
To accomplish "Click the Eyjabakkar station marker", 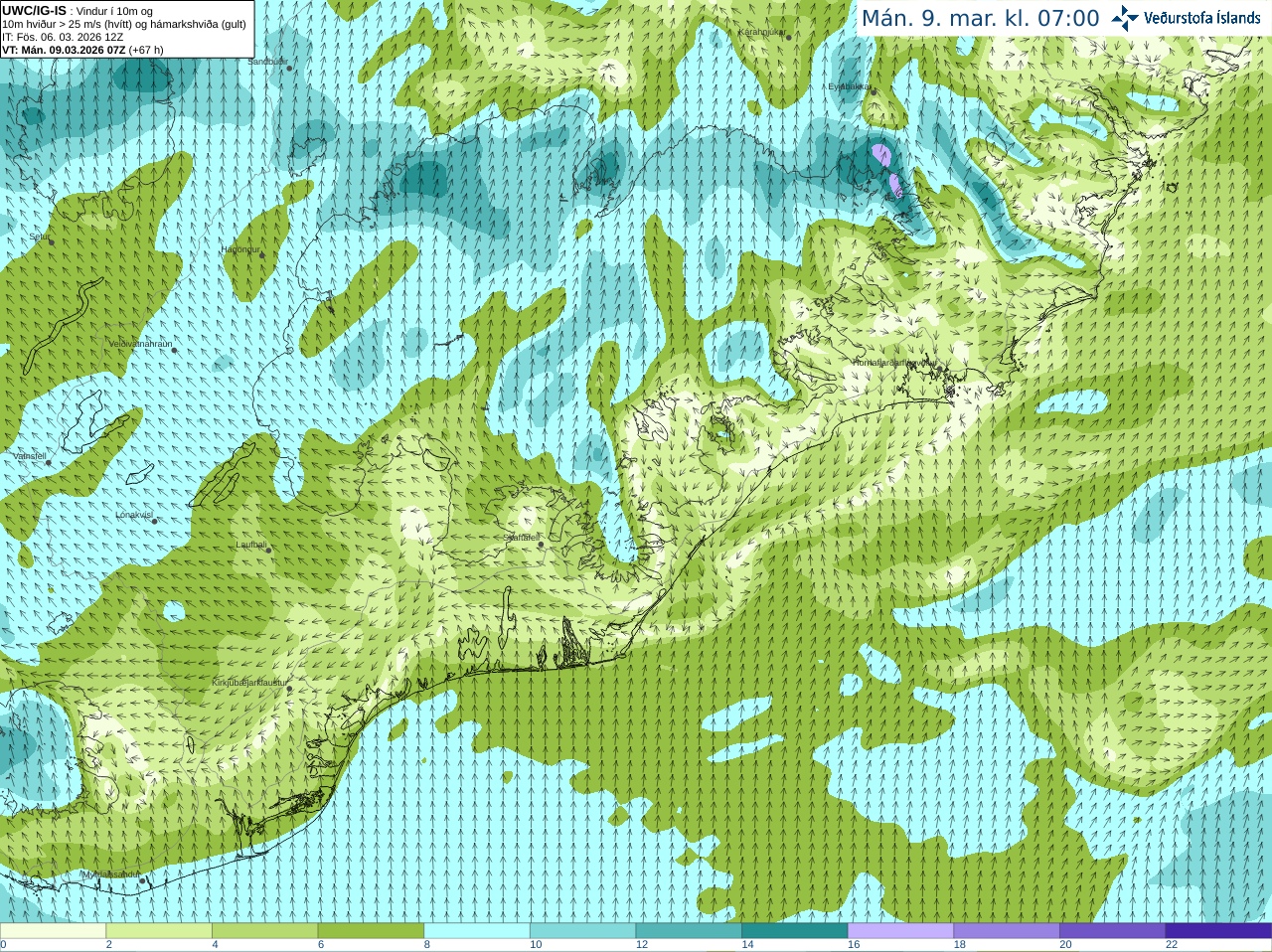I will pyautogui.click(x=873, y=90).
